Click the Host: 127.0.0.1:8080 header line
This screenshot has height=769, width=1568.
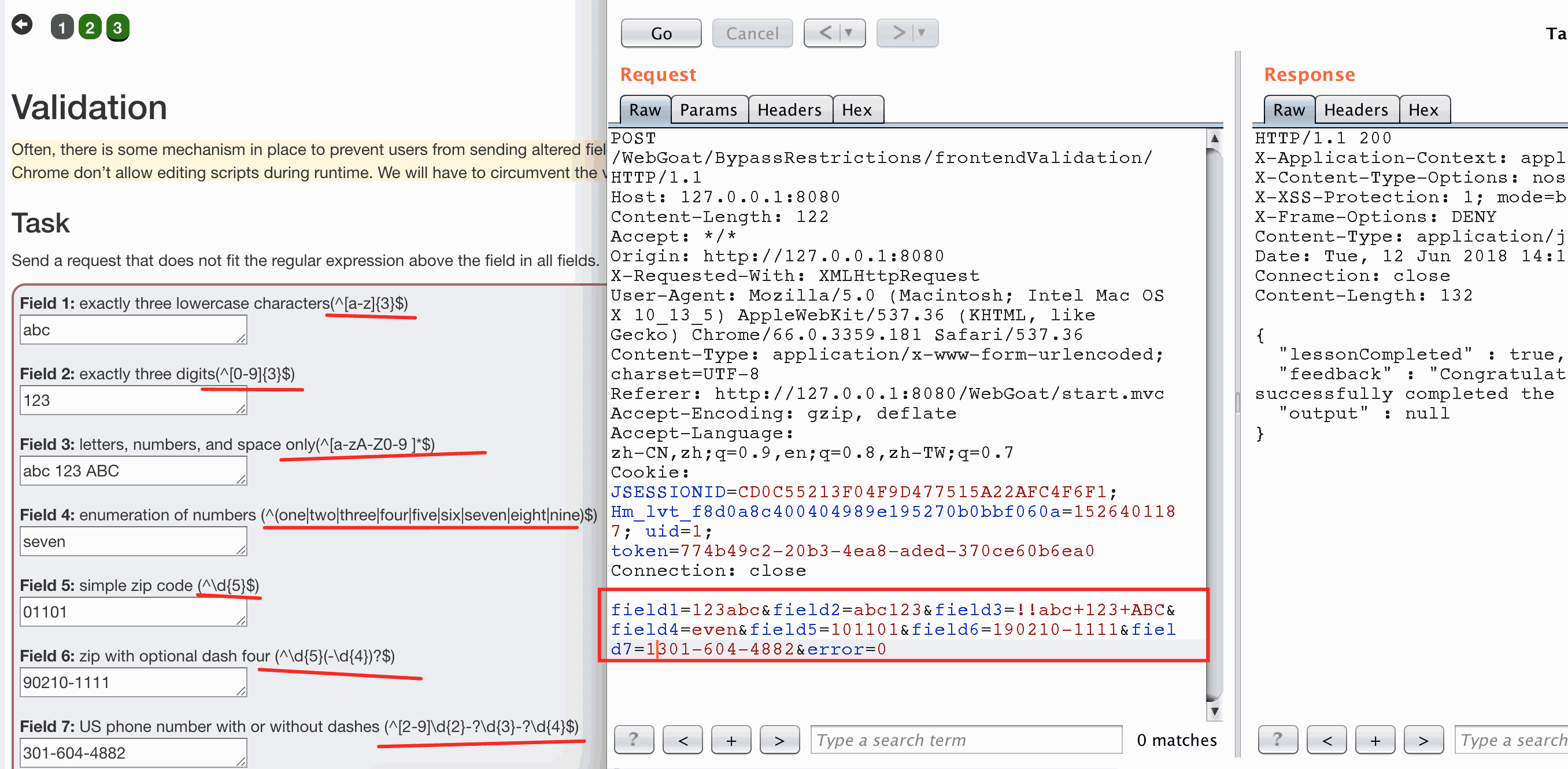[725, 197]
